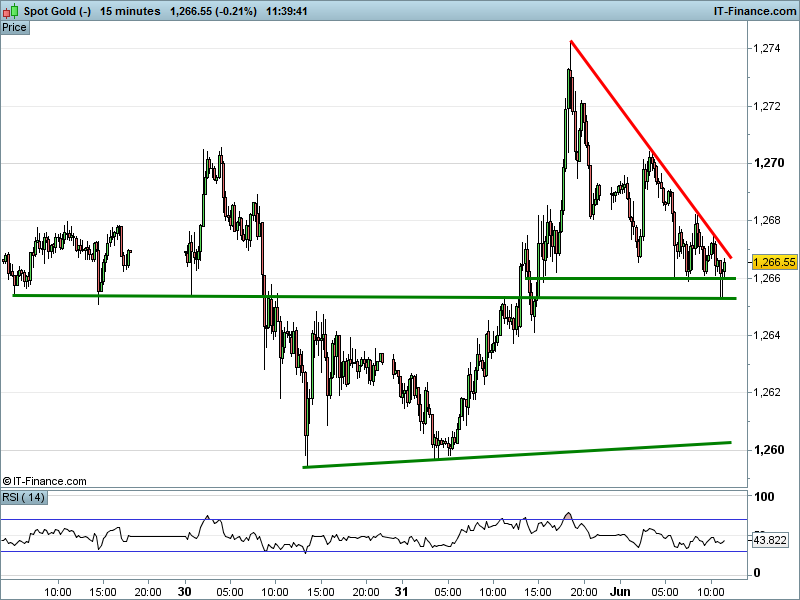Select the red descending trendline
Viewport: 800px width, 600px height.
click(651, 149)
